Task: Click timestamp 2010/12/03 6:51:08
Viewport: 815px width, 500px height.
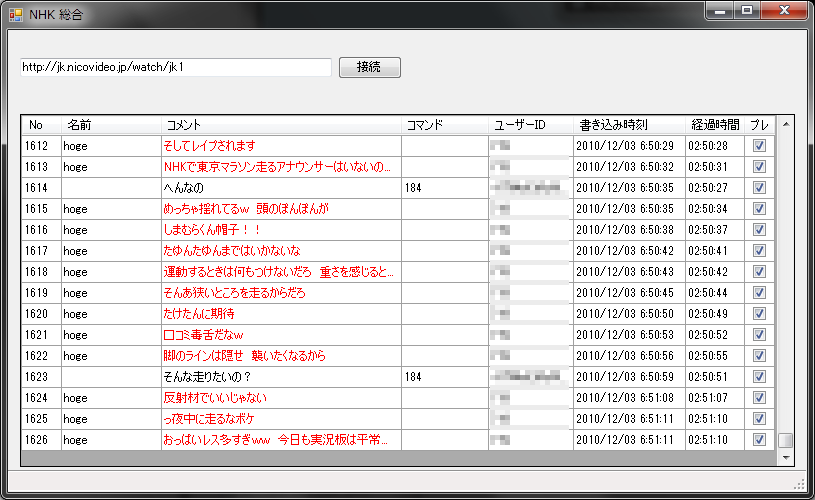Action: [625, 398]
